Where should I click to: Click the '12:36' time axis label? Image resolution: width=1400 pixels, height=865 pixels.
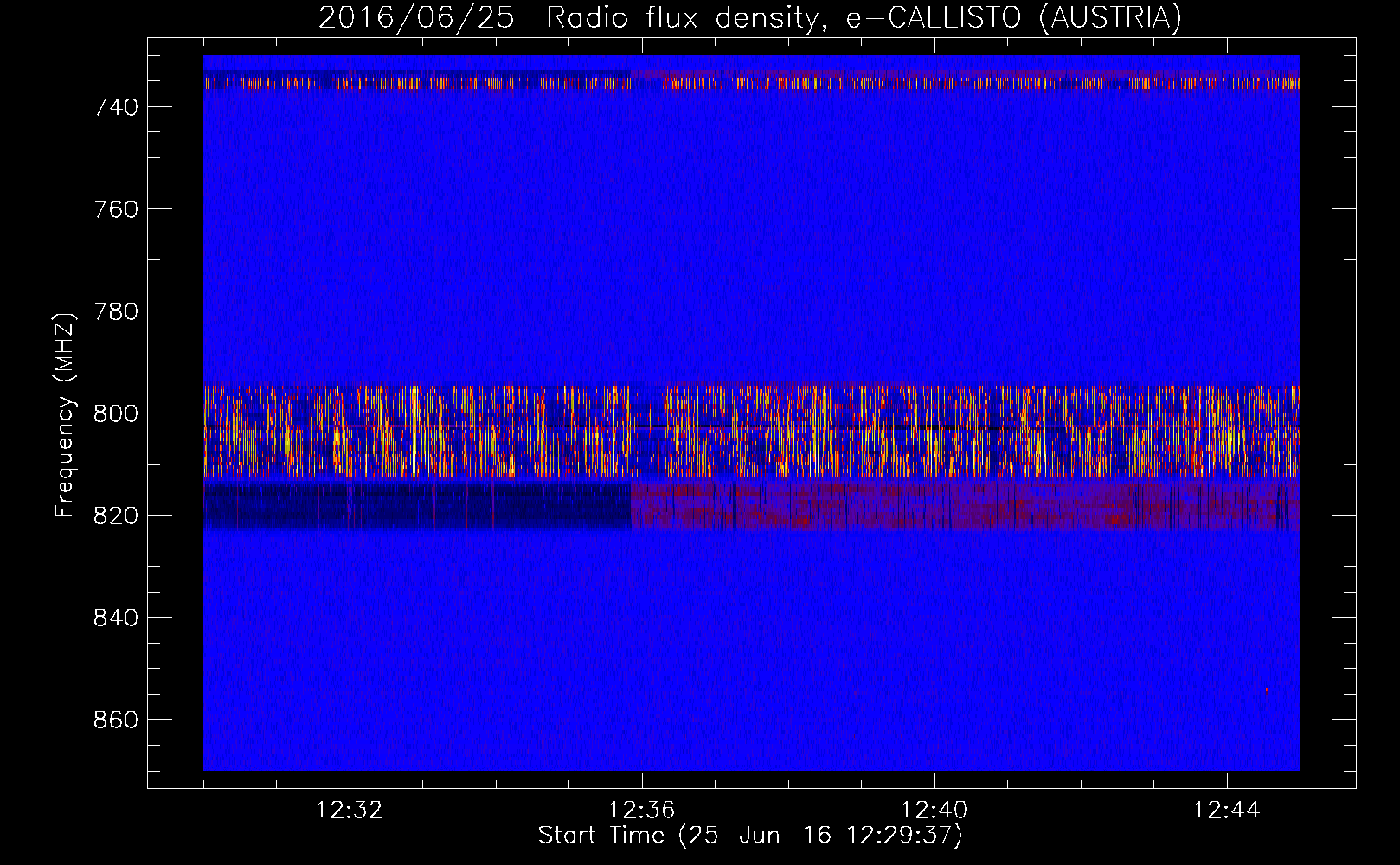tap(642, 811)
